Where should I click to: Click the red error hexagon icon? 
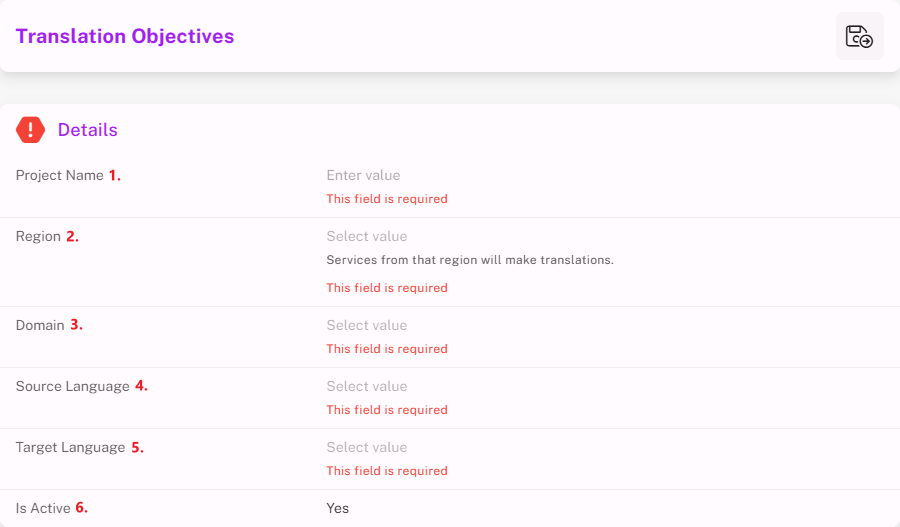tap(31, 130)
